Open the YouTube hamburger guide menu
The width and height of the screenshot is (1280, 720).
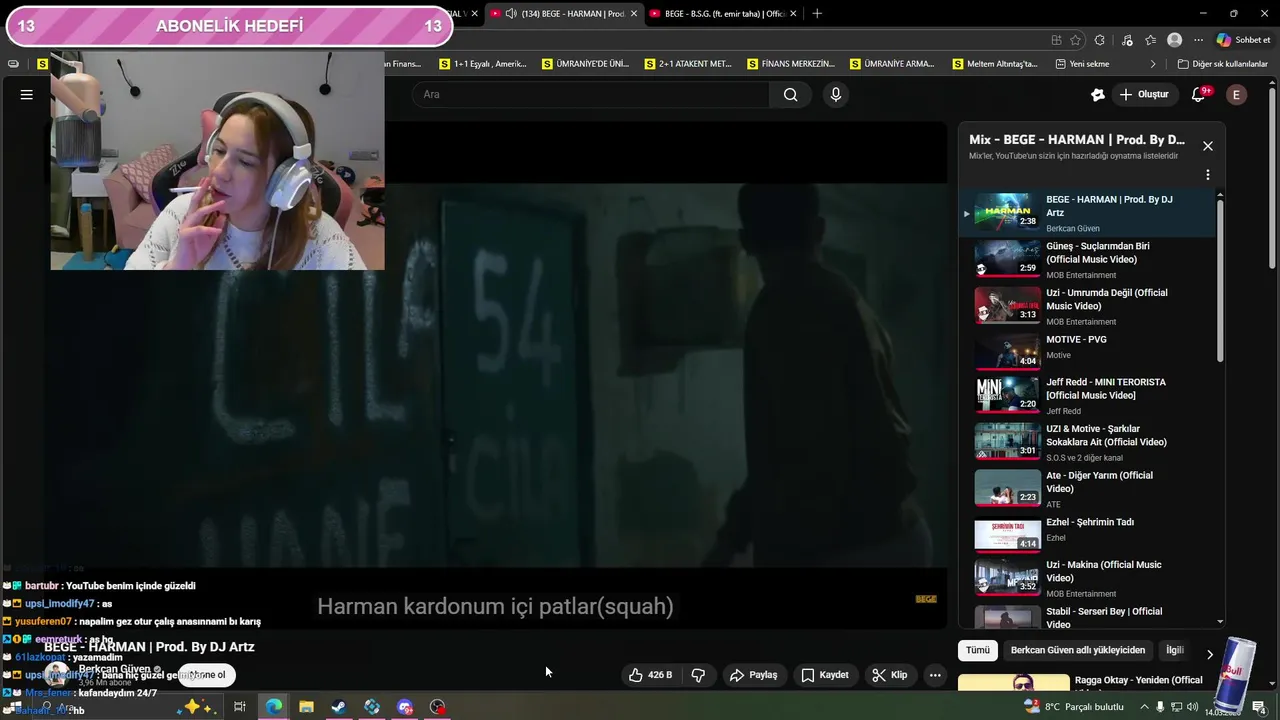point(27,94)
